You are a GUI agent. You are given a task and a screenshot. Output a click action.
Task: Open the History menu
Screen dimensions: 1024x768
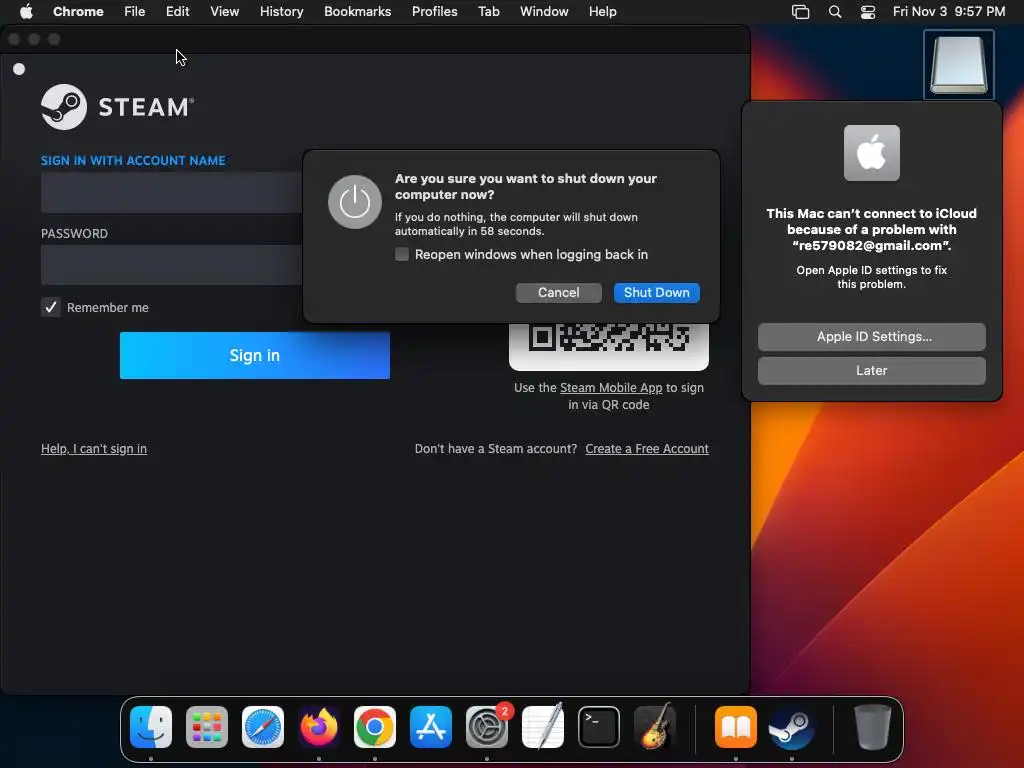point(281,12)
